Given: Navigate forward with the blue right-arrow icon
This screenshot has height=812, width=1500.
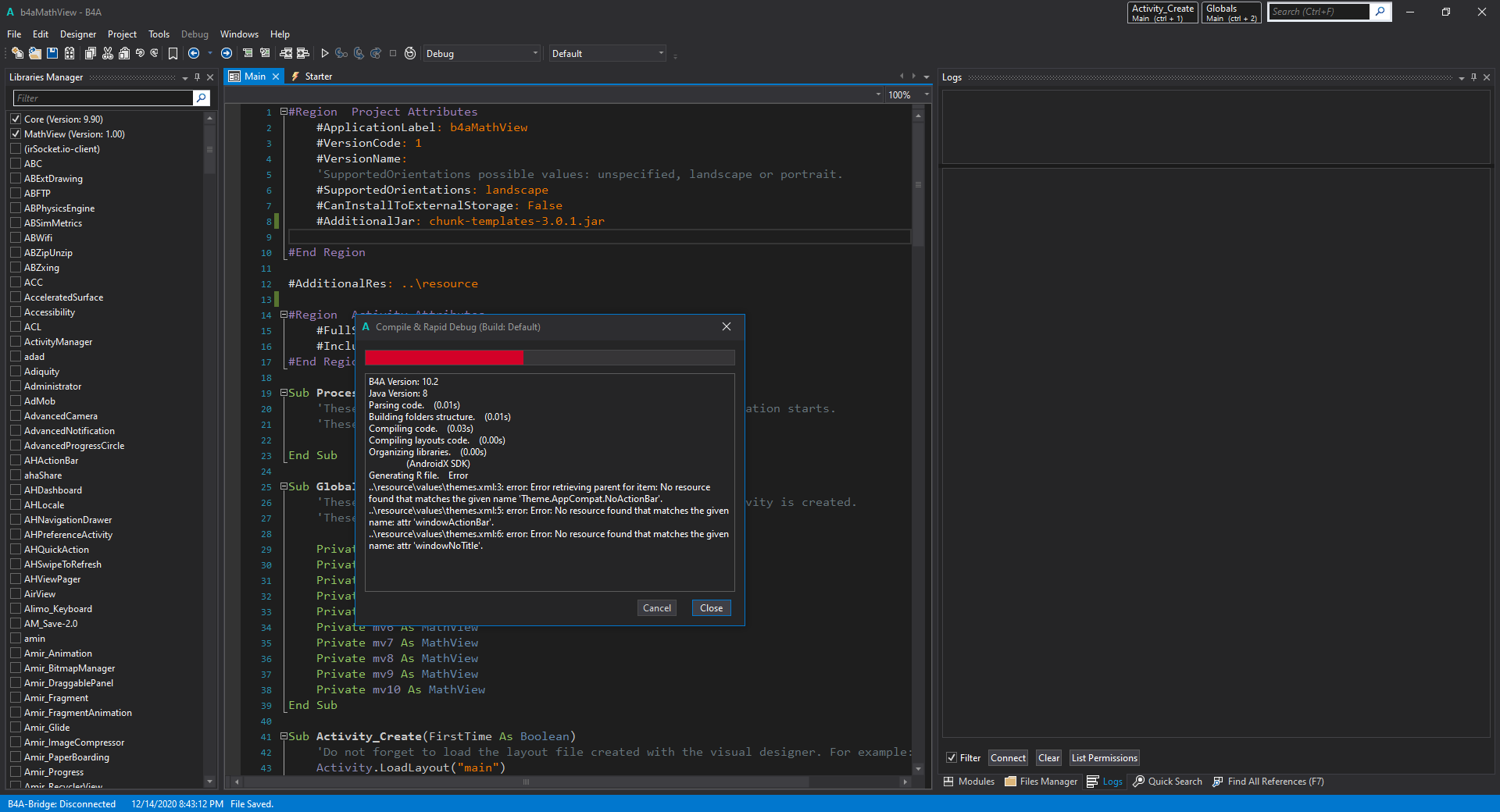Looking at the screenshot, I should [x=227, y=53].
